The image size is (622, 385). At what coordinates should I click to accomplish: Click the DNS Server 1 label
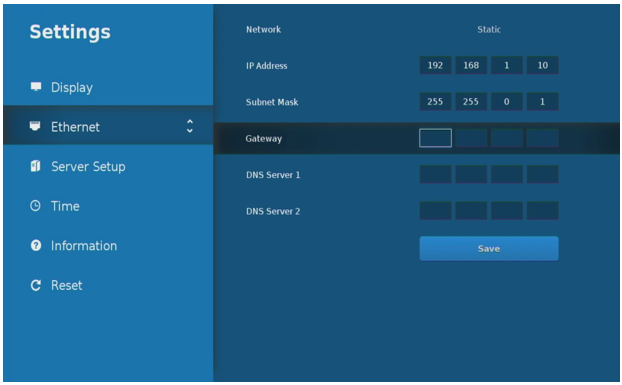tap(273, 175)
